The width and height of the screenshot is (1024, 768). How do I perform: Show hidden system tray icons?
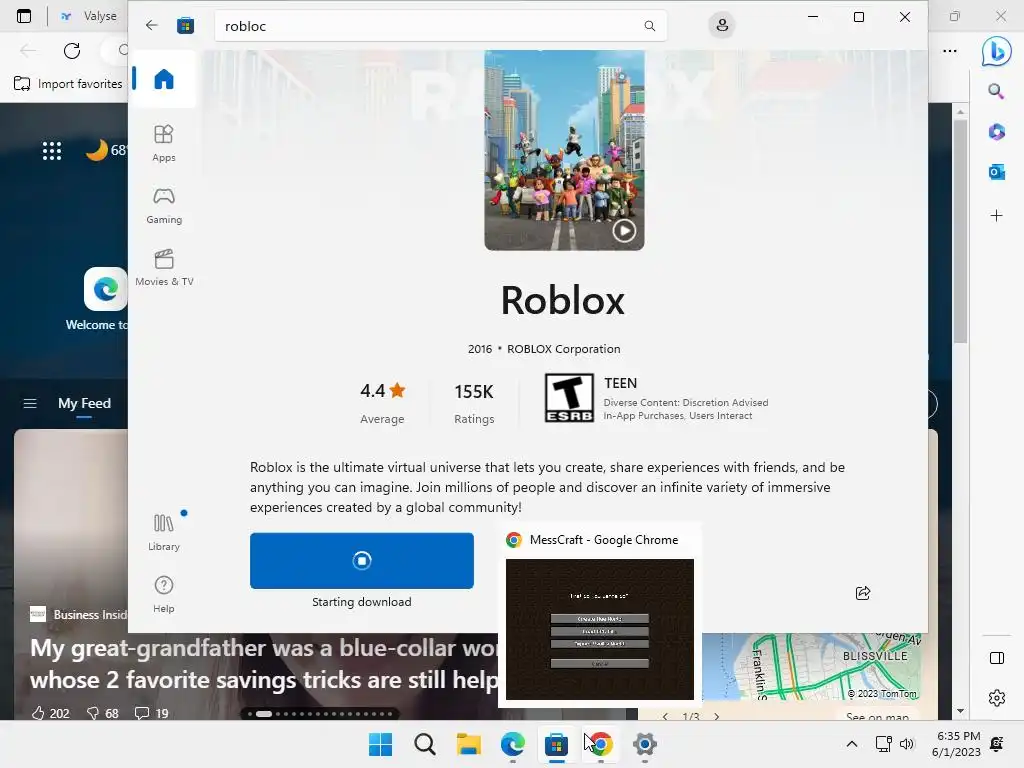(852, 744)
